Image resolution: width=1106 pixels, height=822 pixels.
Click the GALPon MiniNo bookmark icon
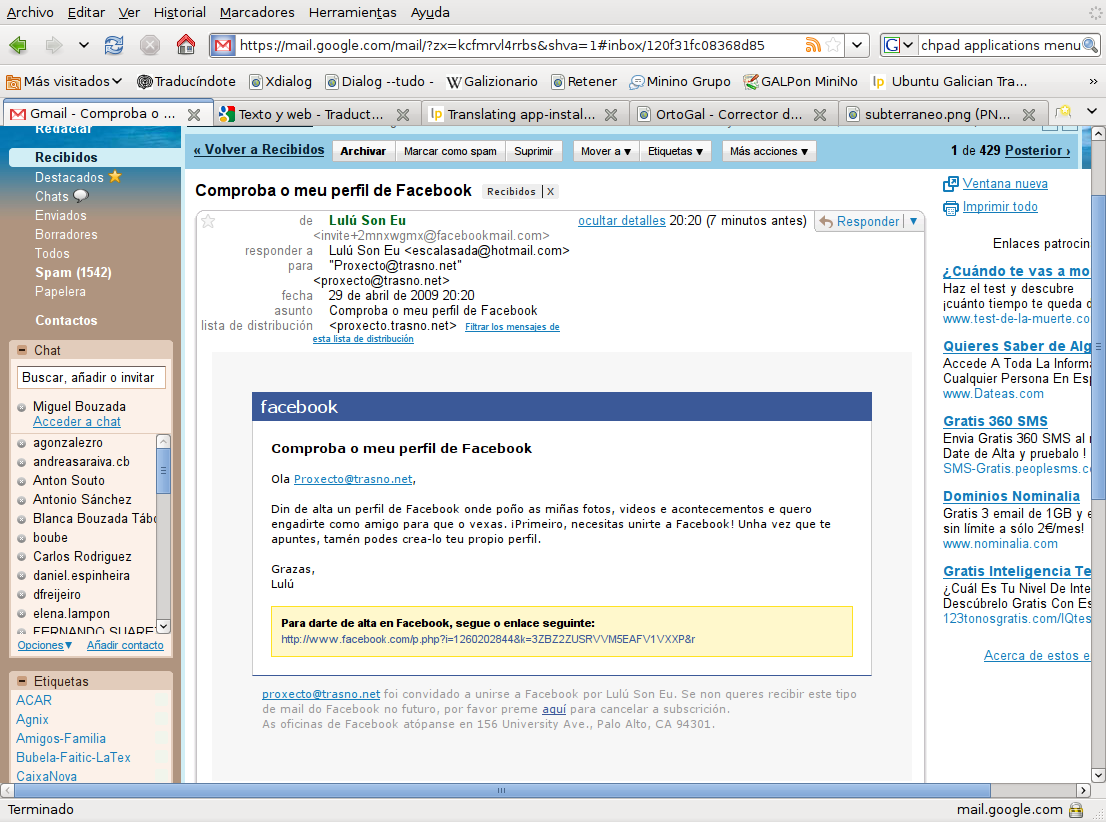(x=751, y=82)
